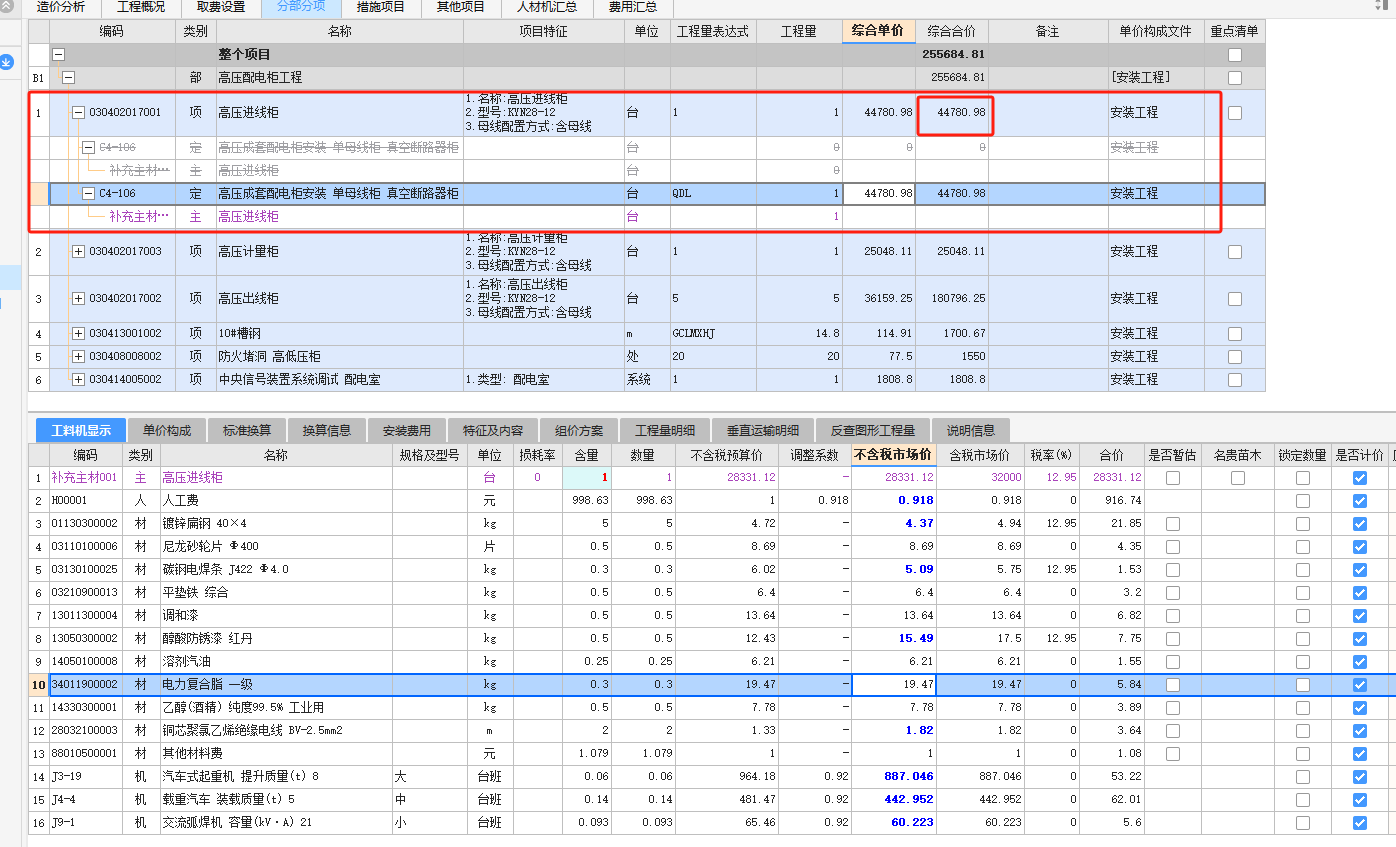Check 是否暂估 for 补充主材001 row
Image resolution: width=1396 pixels, height=847 pixels.
pos(1173,478)
